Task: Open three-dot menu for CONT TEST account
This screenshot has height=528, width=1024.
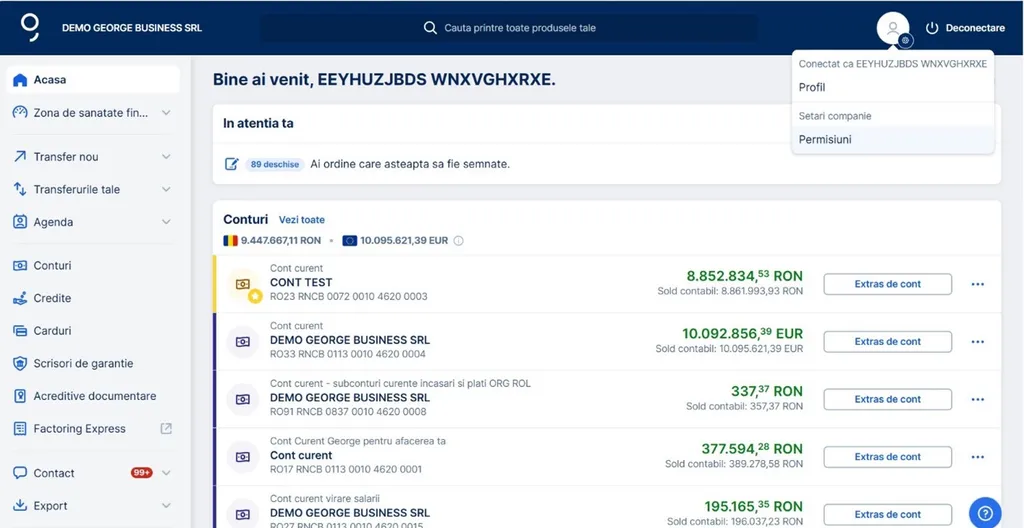Action: (x=977, y=284)
